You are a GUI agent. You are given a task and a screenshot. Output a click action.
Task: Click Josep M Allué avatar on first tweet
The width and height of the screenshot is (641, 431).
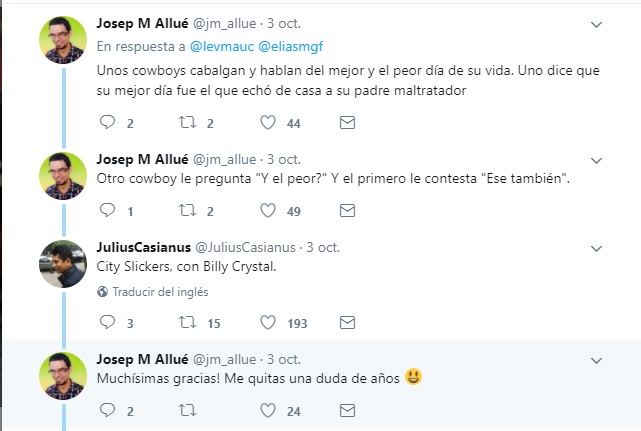point(62,40)
